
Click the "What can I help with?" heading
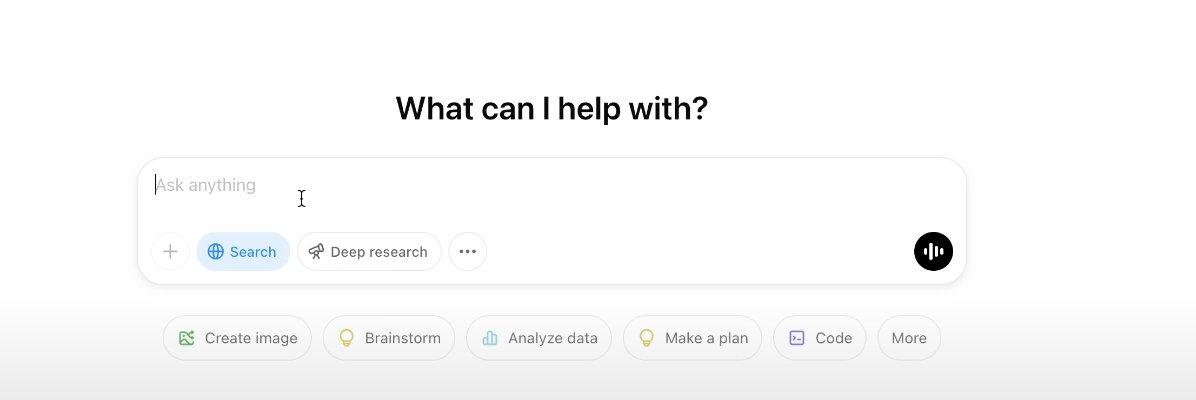point(551,108)
